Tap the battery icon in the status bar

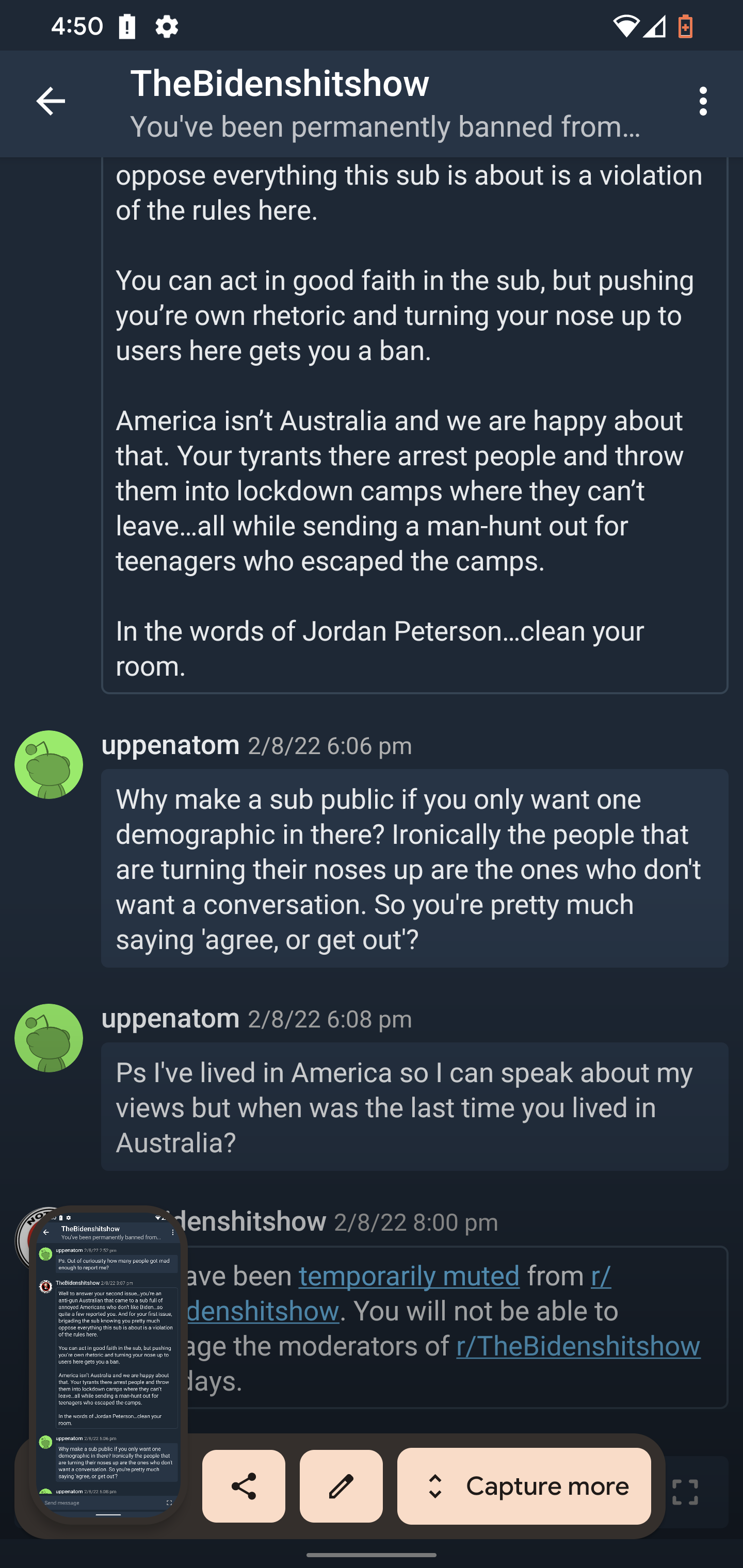pyautogui.click(x=685, y=27)
